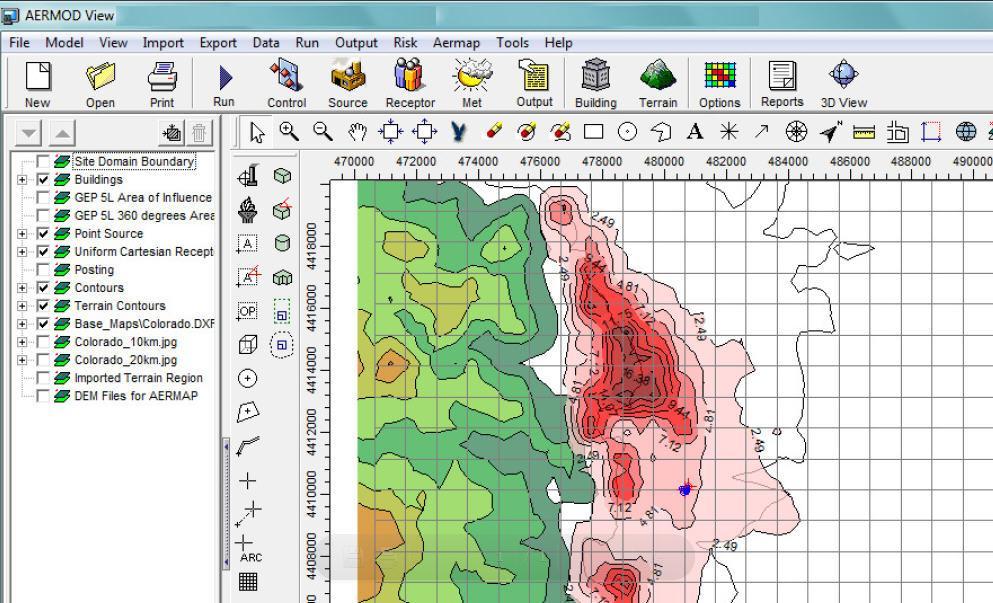Select the circle annotation tool

pyautogui.click(x=627, y=132)
